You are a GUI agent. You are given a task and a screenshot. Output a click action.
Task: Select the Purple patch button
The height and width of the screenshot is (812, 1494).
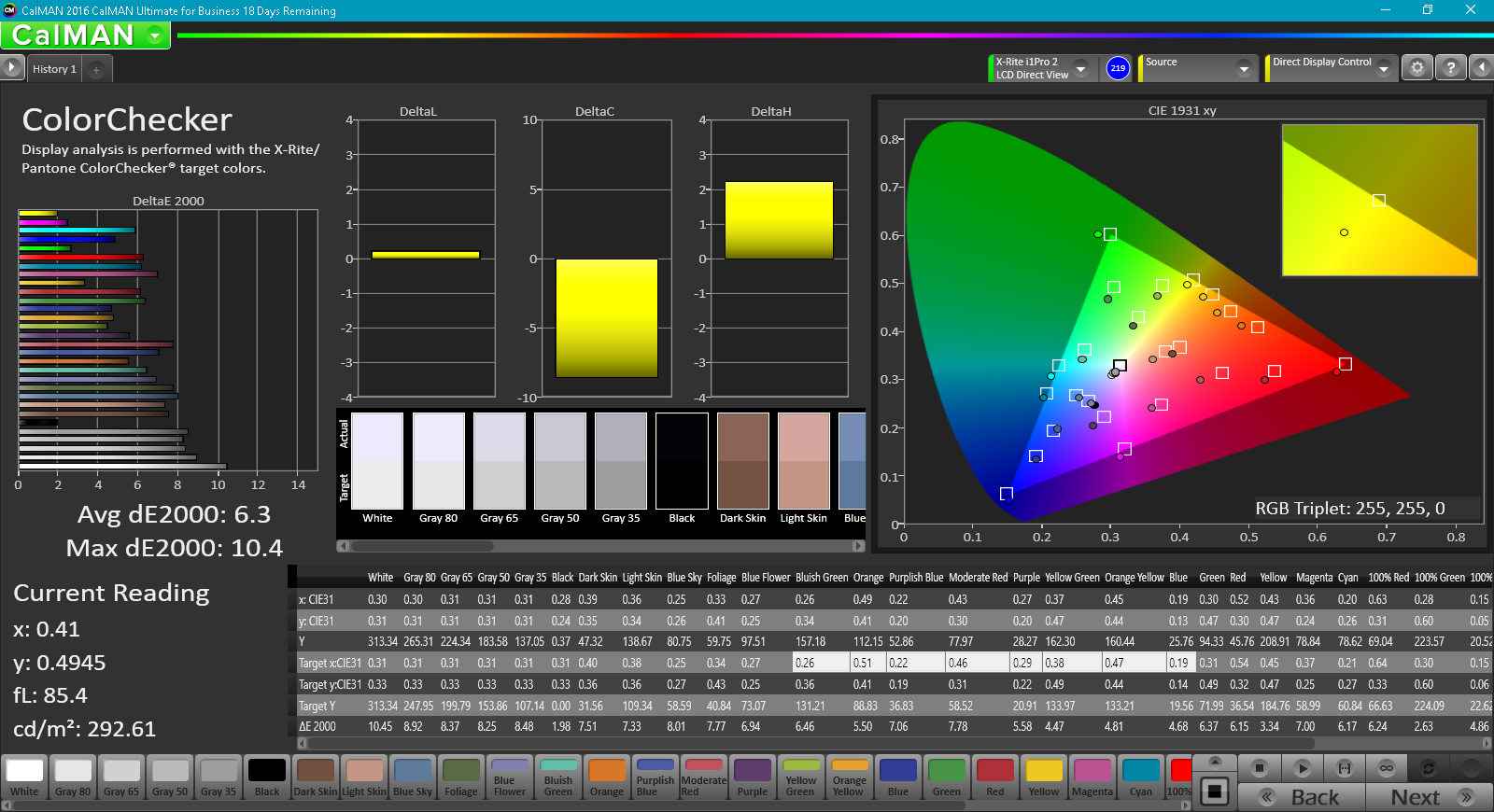click(753, 777)
